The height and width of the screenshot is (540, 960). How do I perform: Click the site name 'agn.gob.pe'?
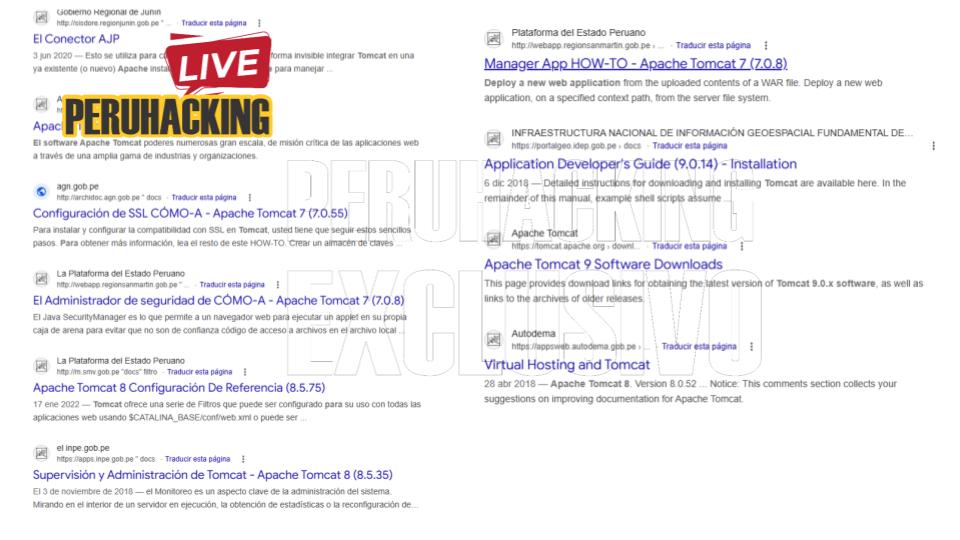click(x=78, y=186)
